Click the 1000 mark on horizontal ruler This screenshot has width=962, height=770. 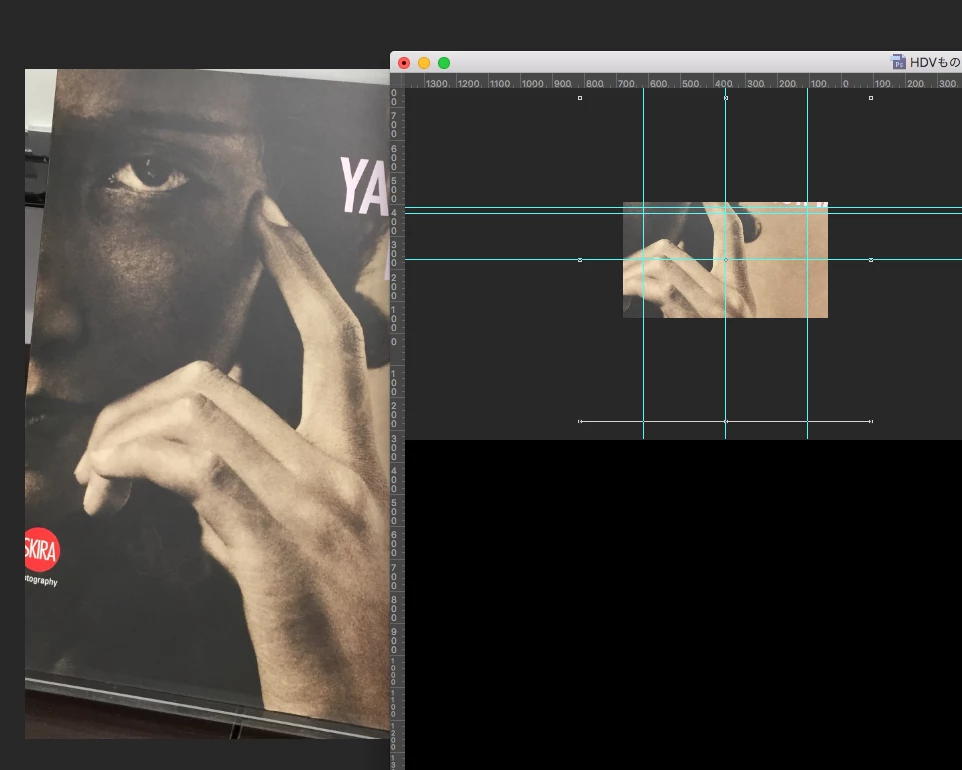[x=532, y=83]
